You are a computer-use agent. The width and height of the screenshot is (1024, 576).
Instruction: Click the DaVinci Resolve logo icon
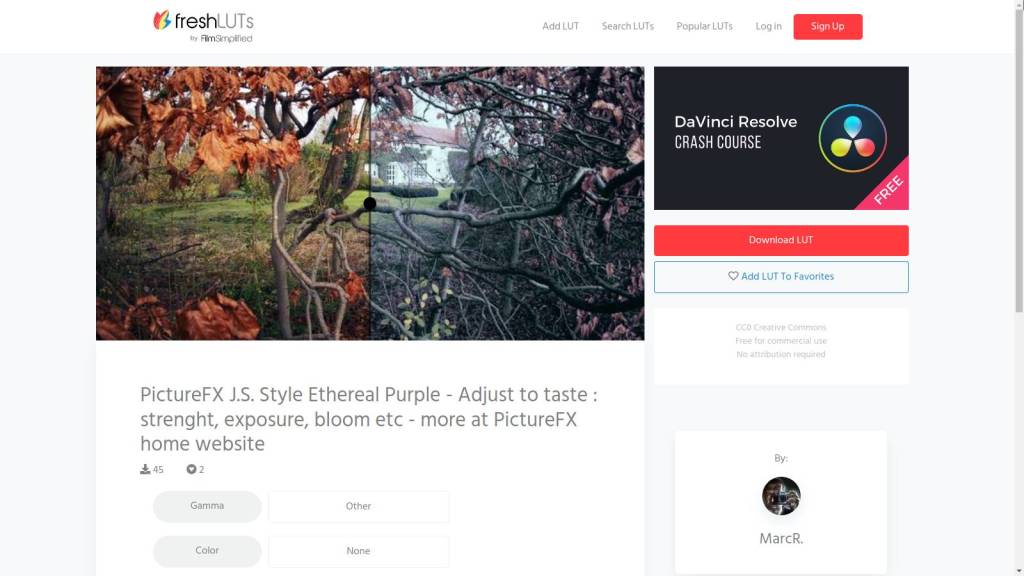coord(852,138)
